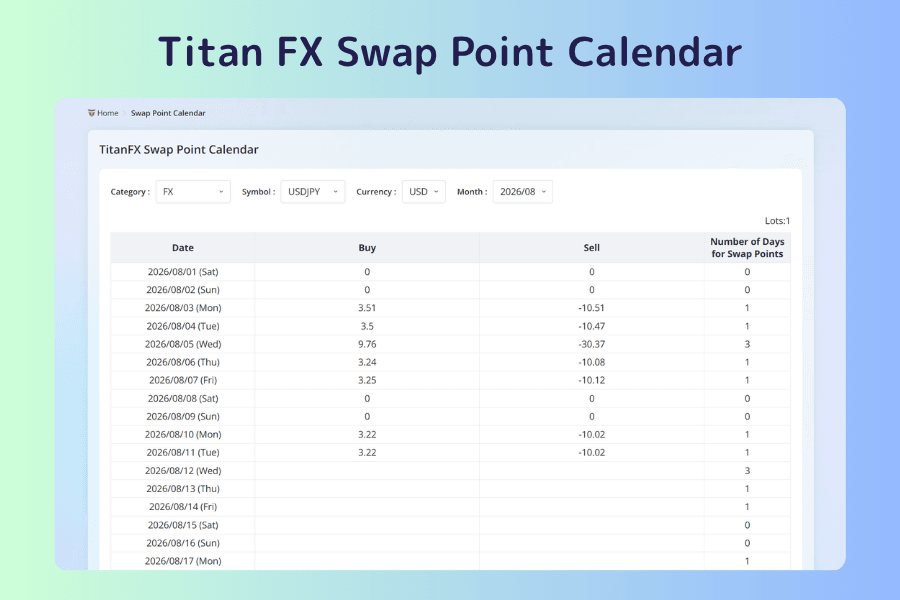Viewport: 900px width, 600px height.
Task: Open the Currency USD dropdown
Action: 424,192
